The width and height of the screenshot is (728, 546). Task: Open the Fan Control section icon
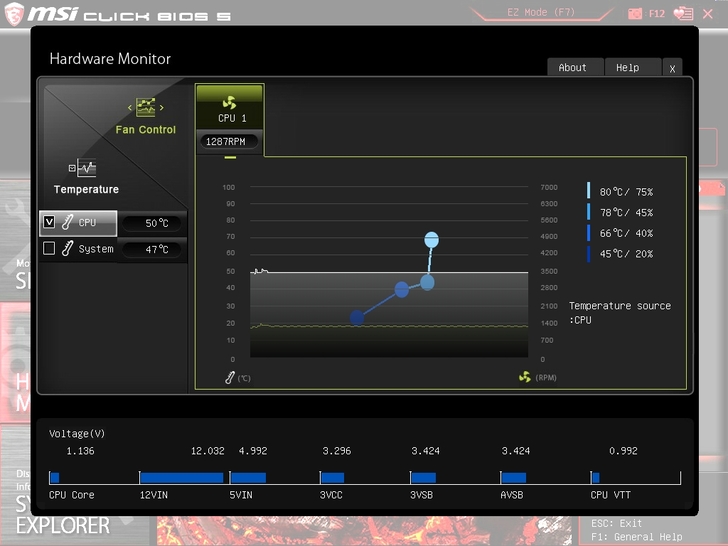click(x=145, y=107)
